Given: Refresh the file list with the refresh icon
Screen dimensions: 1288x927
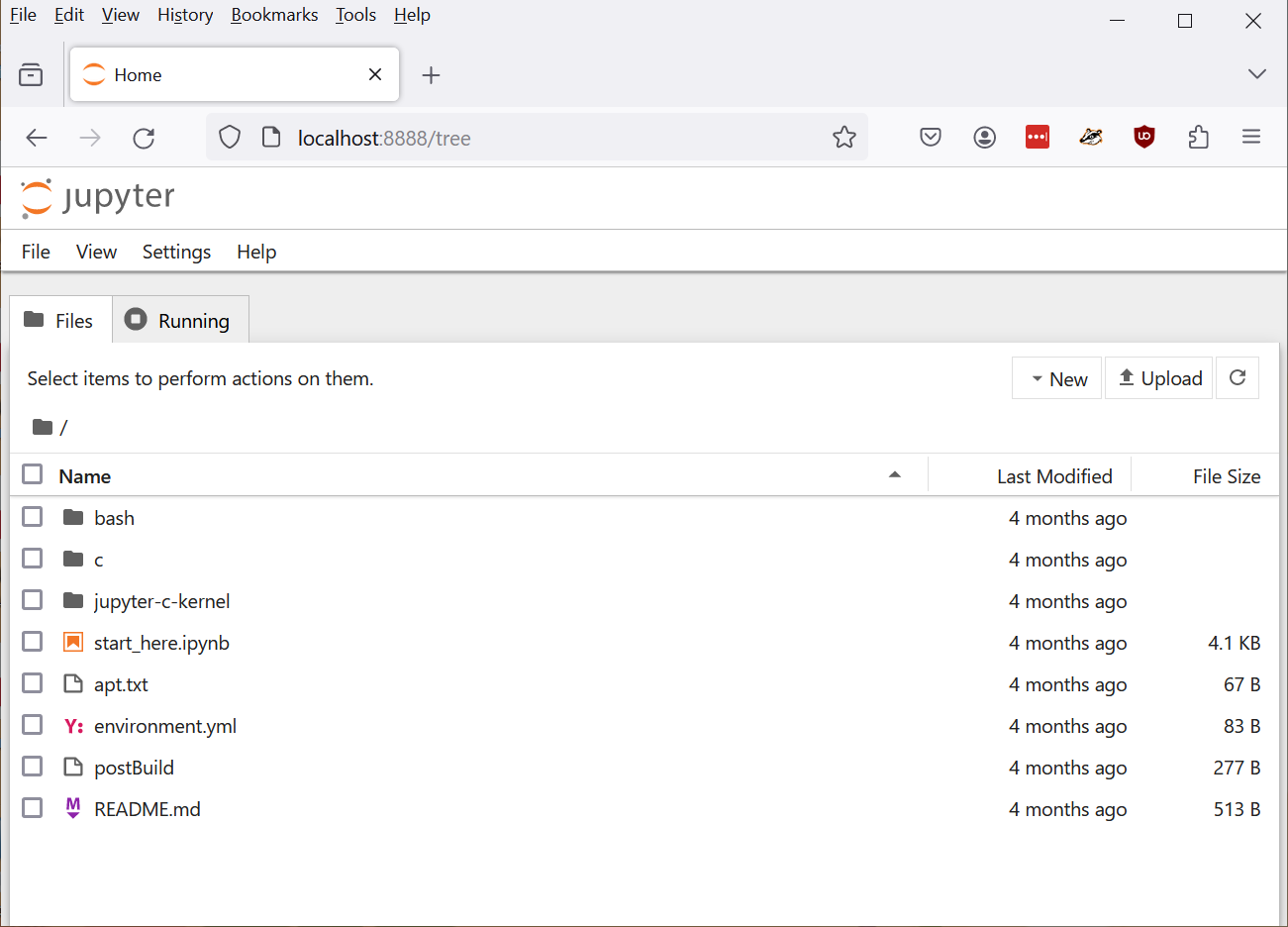Looking at the screenshot, I should click(1238, 378).
